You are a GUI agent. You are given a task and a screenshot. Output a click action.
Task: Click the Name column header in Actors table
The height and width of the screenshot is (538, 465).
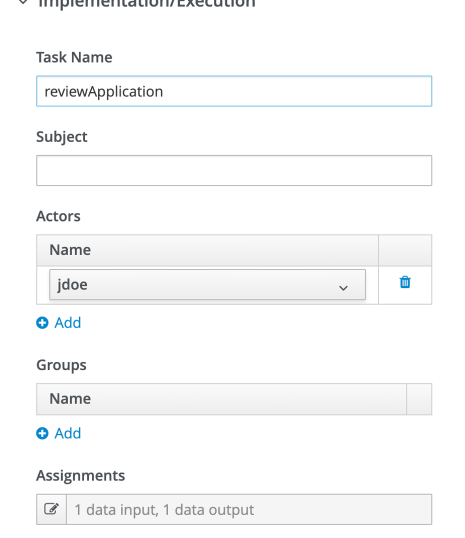click(x=207, y=250)
